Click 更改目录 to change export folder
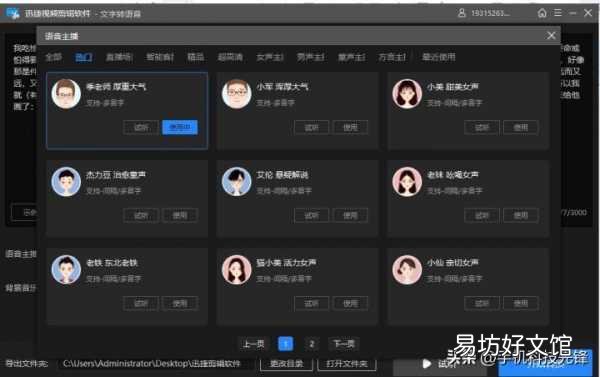Viewport: 600px width, 377px height. pyautogui.click(x=286, y=363)
